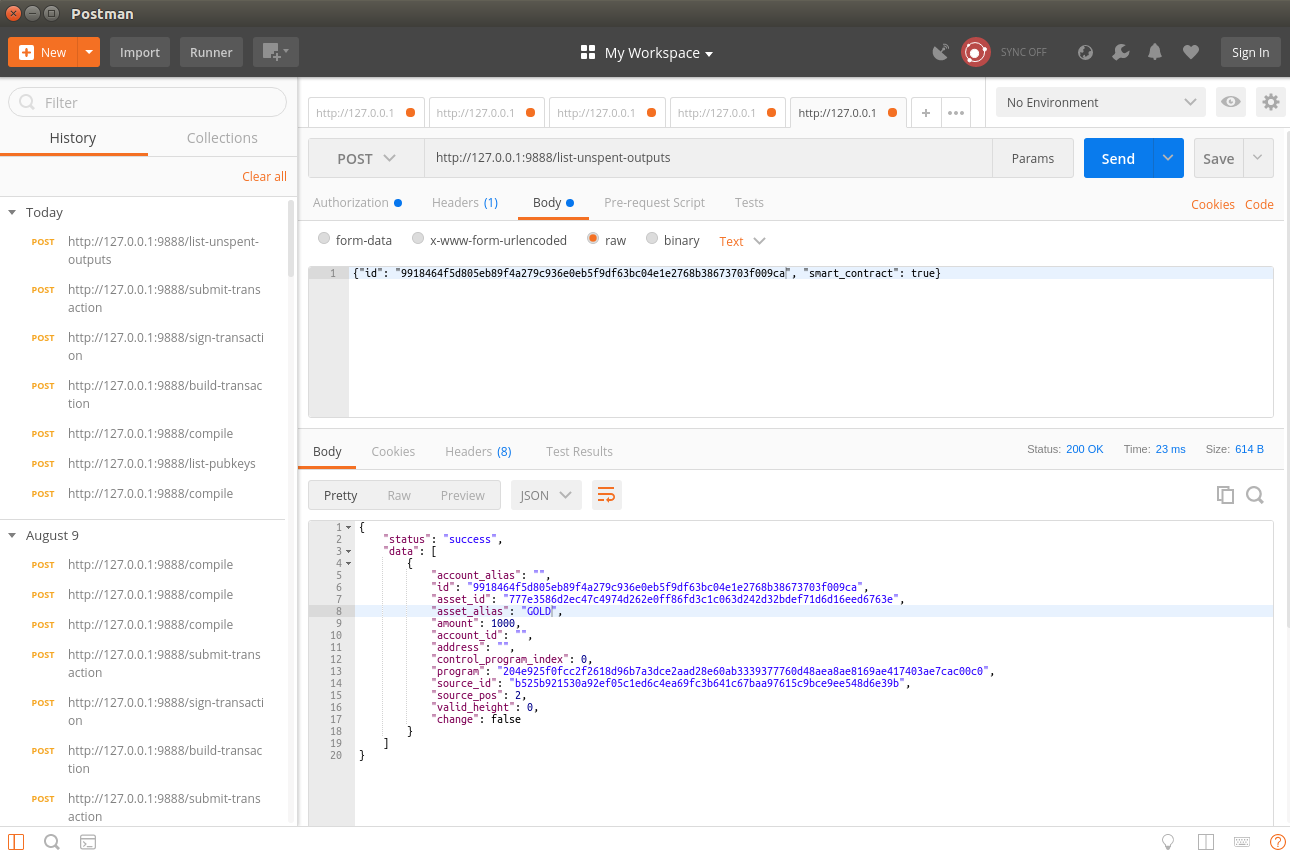The height and width of the screenshot is (857, 1290).
Task: Click the new window icon button
Action: [x=275, y=52]
